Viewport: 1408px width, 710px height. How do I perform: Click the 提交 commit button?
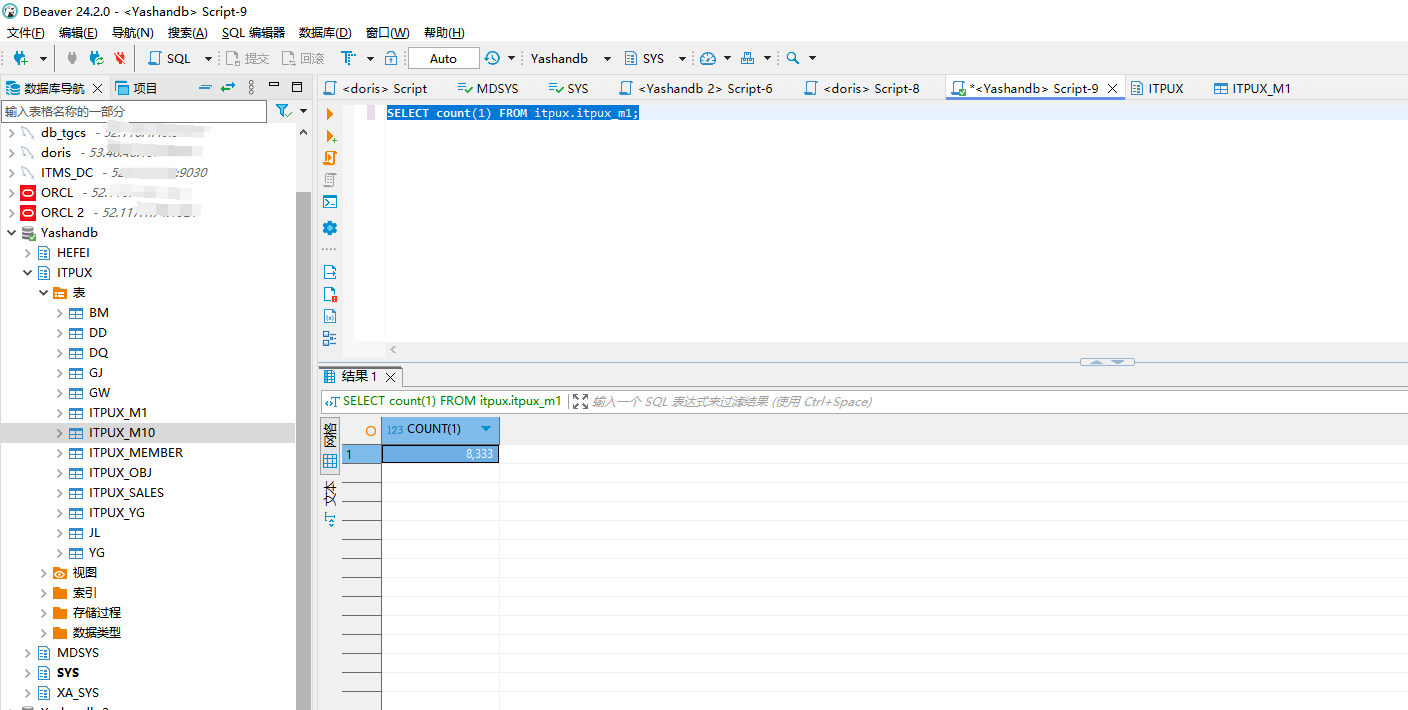pyautogui.click(x=247, y=58)
